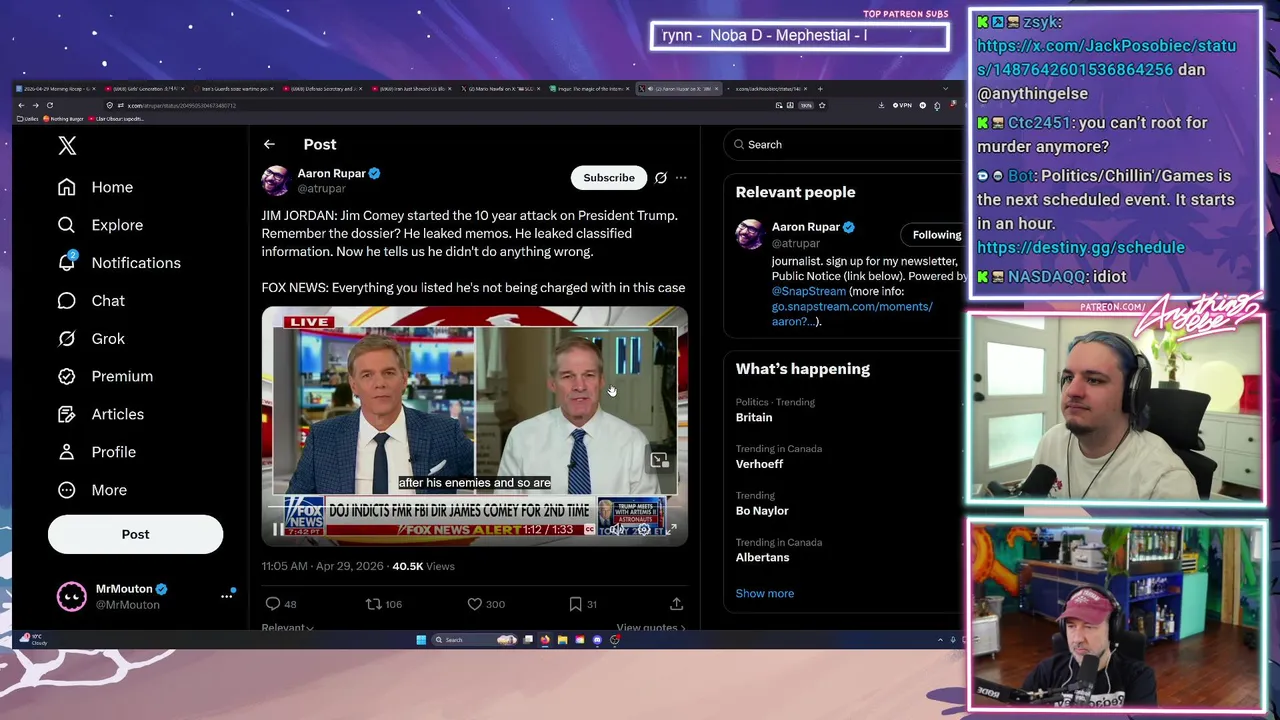This screenshot has width=1280, height=720.
Task: Bookmark the post showing 31 bookmarks
Action: click(x=575, y=604)
